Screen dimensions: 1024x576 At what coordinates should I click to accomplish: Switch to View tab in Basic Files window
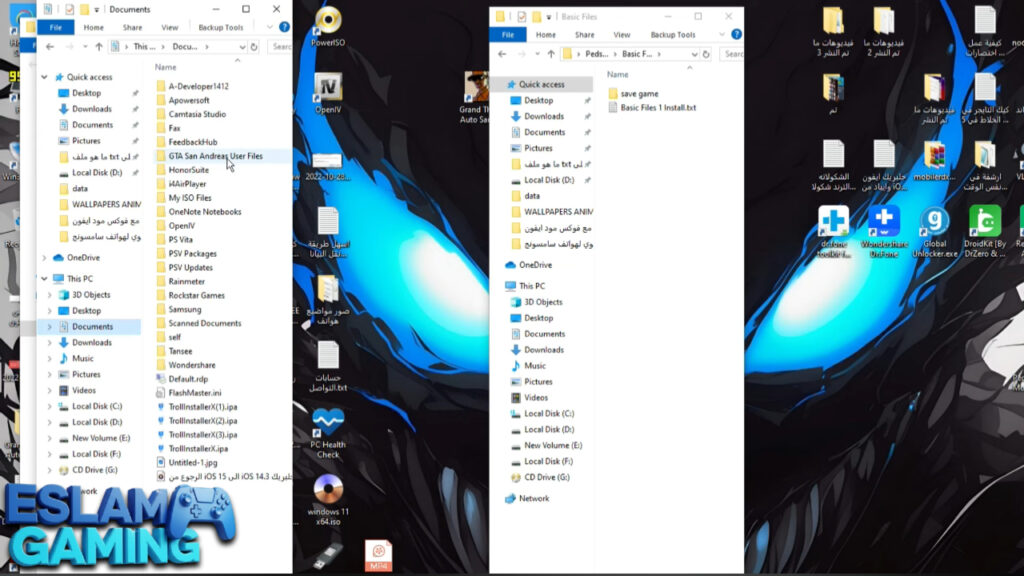622,35
